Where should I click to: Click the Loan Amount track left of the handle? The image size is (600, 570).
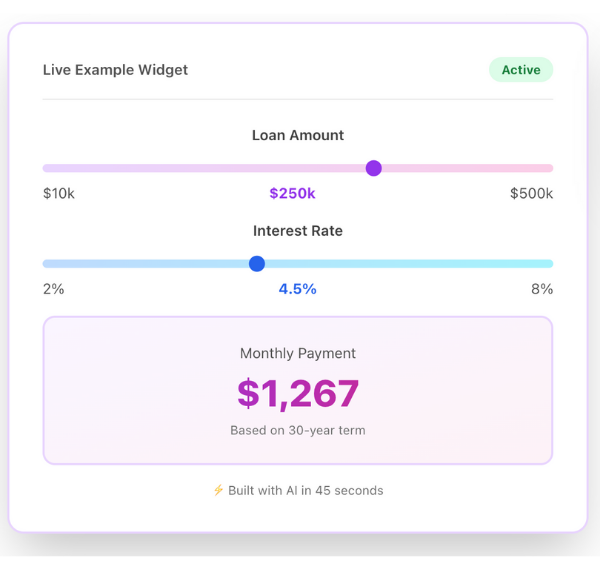[x=200, y=168]
